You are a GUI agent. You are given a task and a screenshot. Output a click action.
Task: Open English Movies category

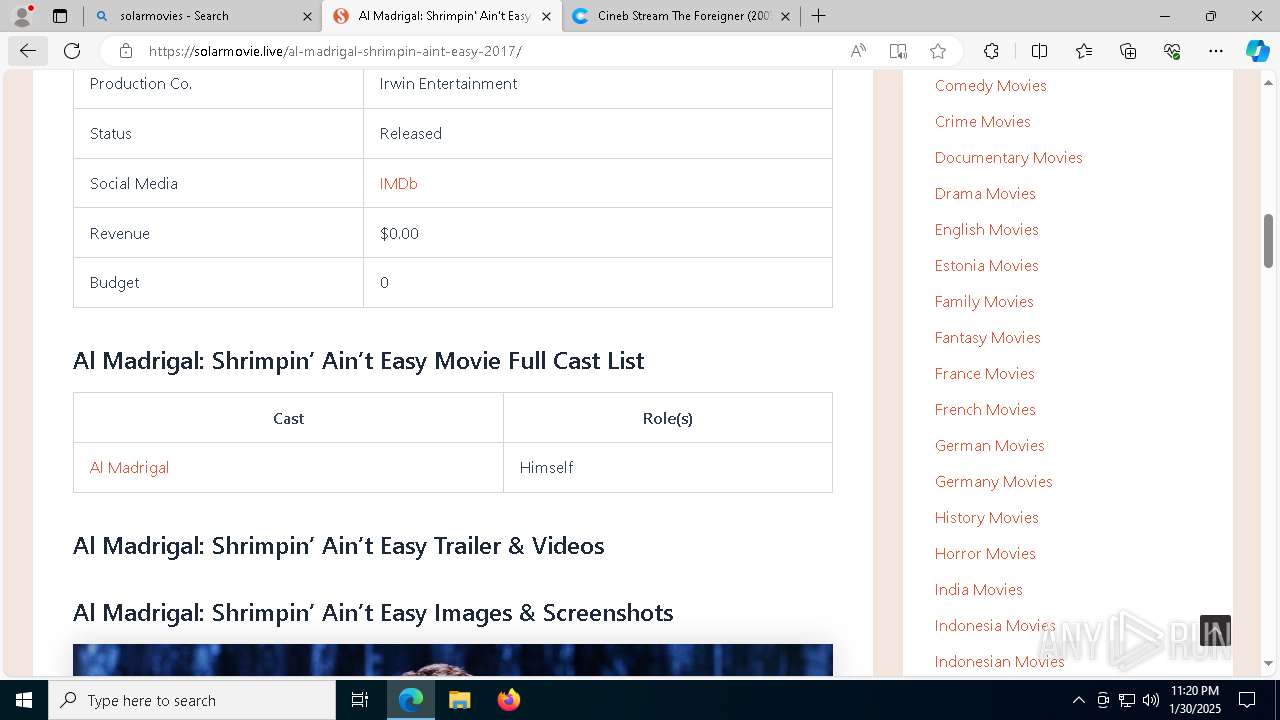pos(986,230)
